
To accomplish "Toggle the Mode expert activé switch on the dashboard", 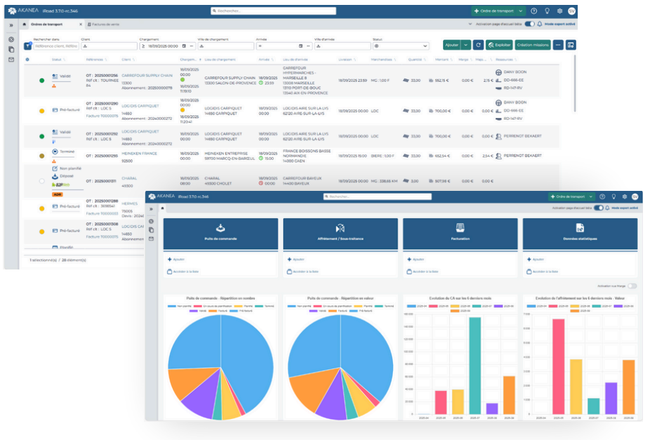I will pos(600,208).
